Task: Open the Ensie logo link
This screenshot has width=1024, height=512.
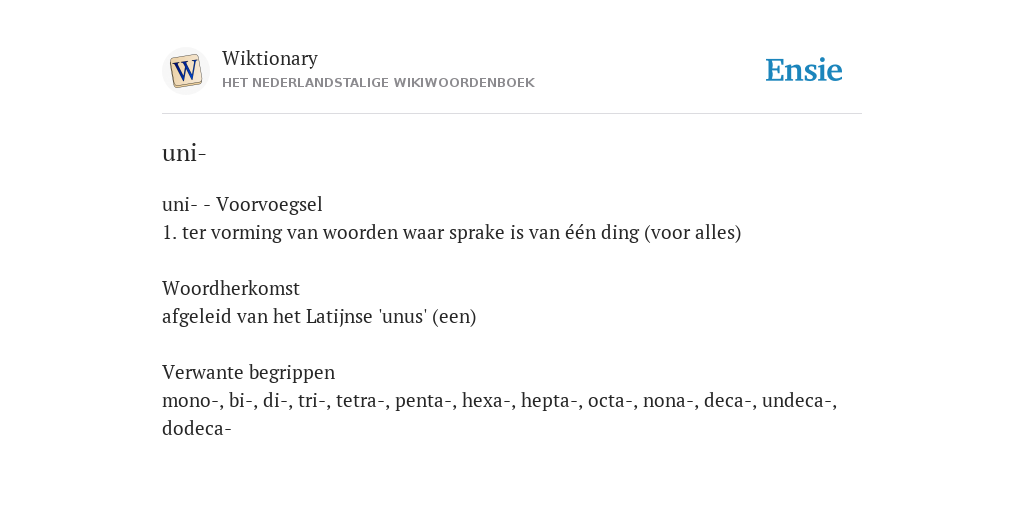Action: 804,71
